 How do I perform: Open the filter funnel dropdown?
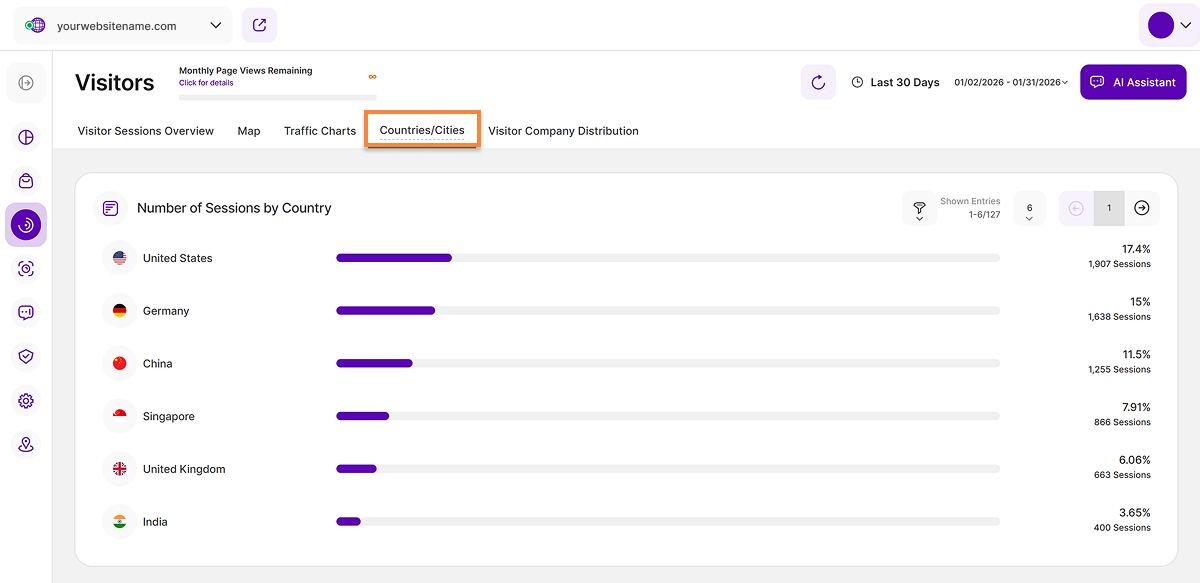(x=919, y=209)
